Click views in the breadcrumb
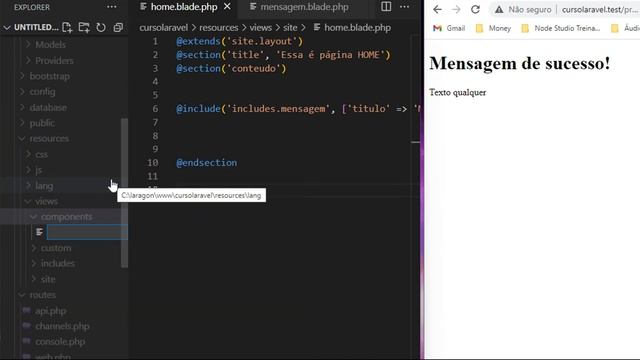640x360 pixels. click(260, 27)
